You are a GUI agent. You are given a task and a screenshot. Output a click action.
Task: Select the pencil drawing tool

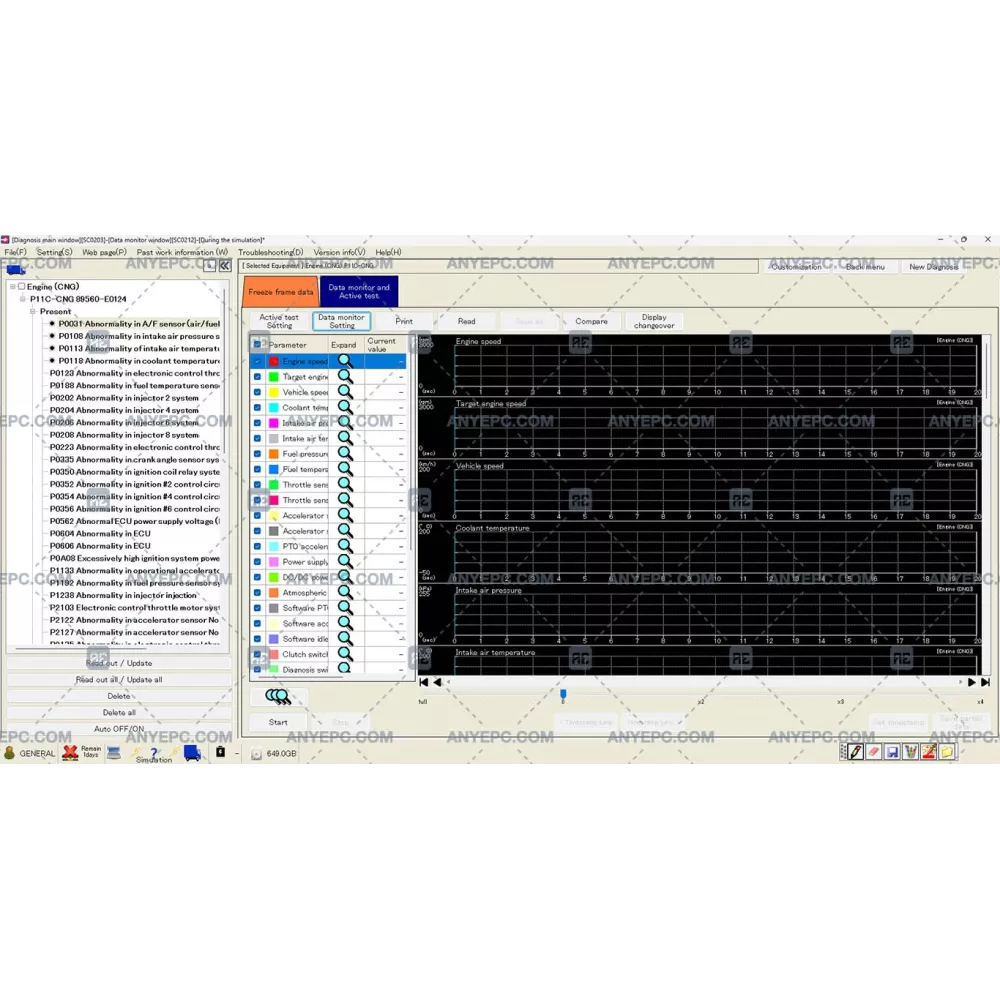click(x=854, y=752)
